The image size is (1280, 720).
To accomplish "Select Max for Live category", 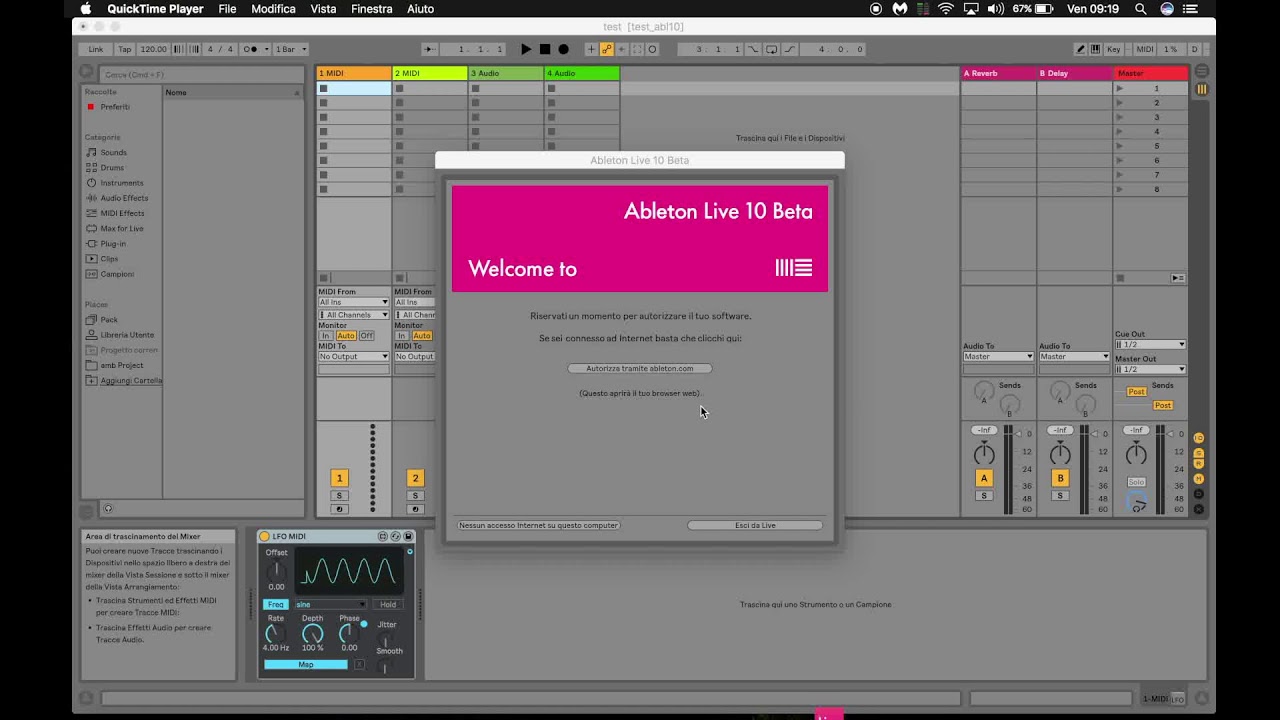I will tap(122, 229).
